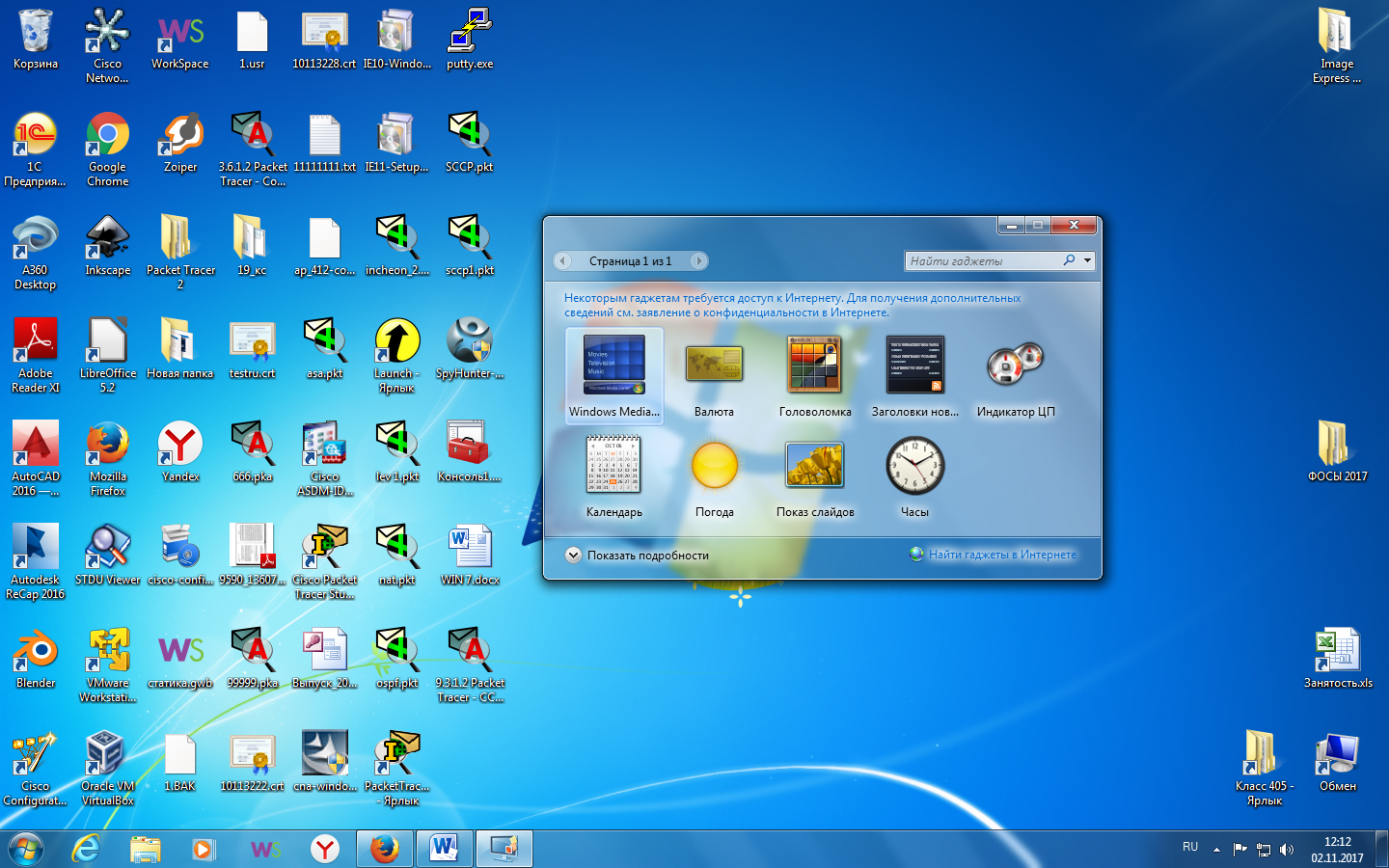Select the Обмен desktop icon

click(1337, 762)
